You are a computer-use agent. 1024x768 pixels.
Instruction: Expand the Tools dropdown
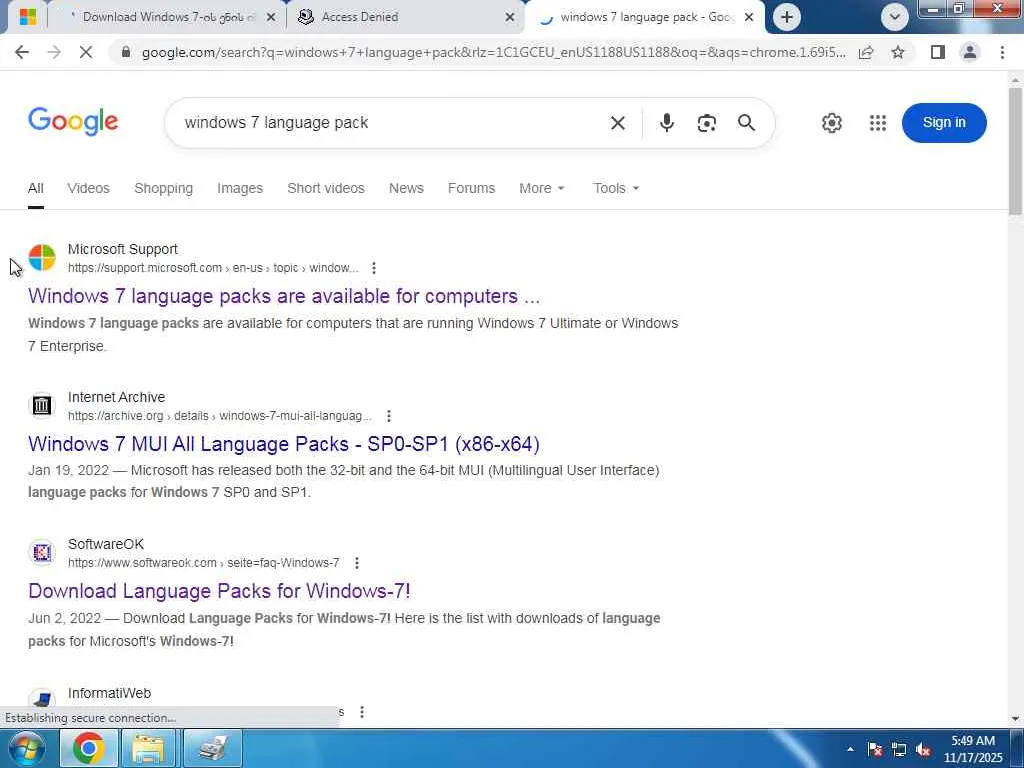tap(616, 189)
